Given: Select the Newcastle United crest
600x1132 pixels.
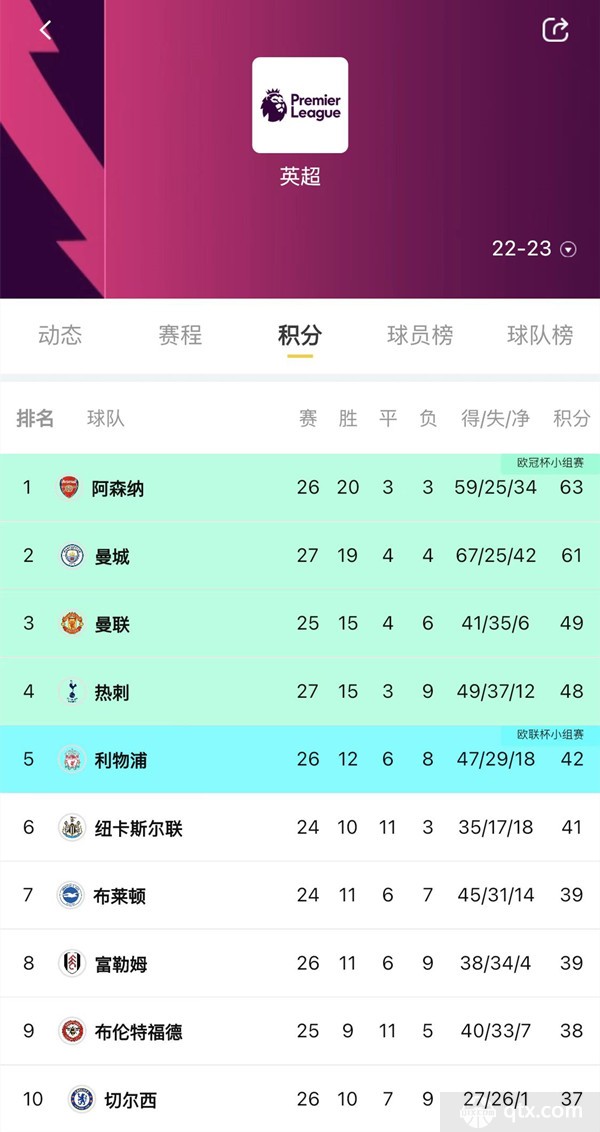Looking at the screenshot, I should click(71, 827).
